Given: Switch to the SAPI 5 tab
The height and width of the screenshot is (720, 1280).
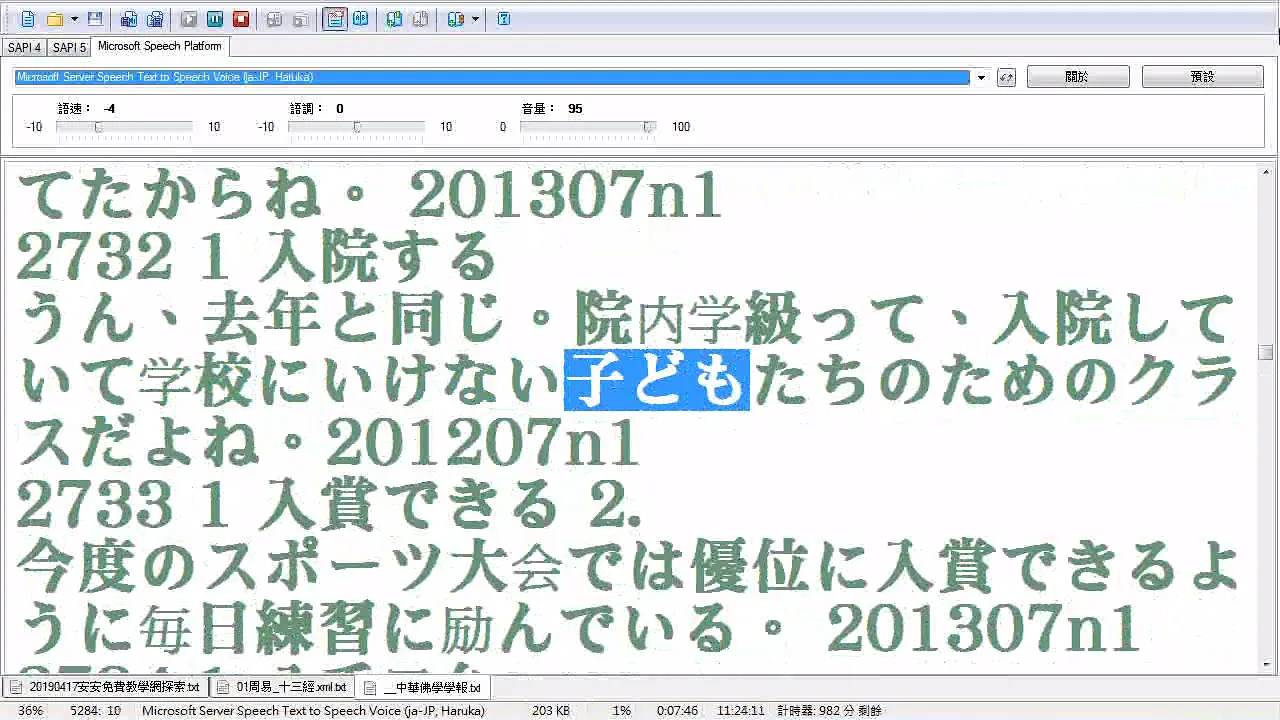Looking at the screenshot, I should tap(69, 47).
